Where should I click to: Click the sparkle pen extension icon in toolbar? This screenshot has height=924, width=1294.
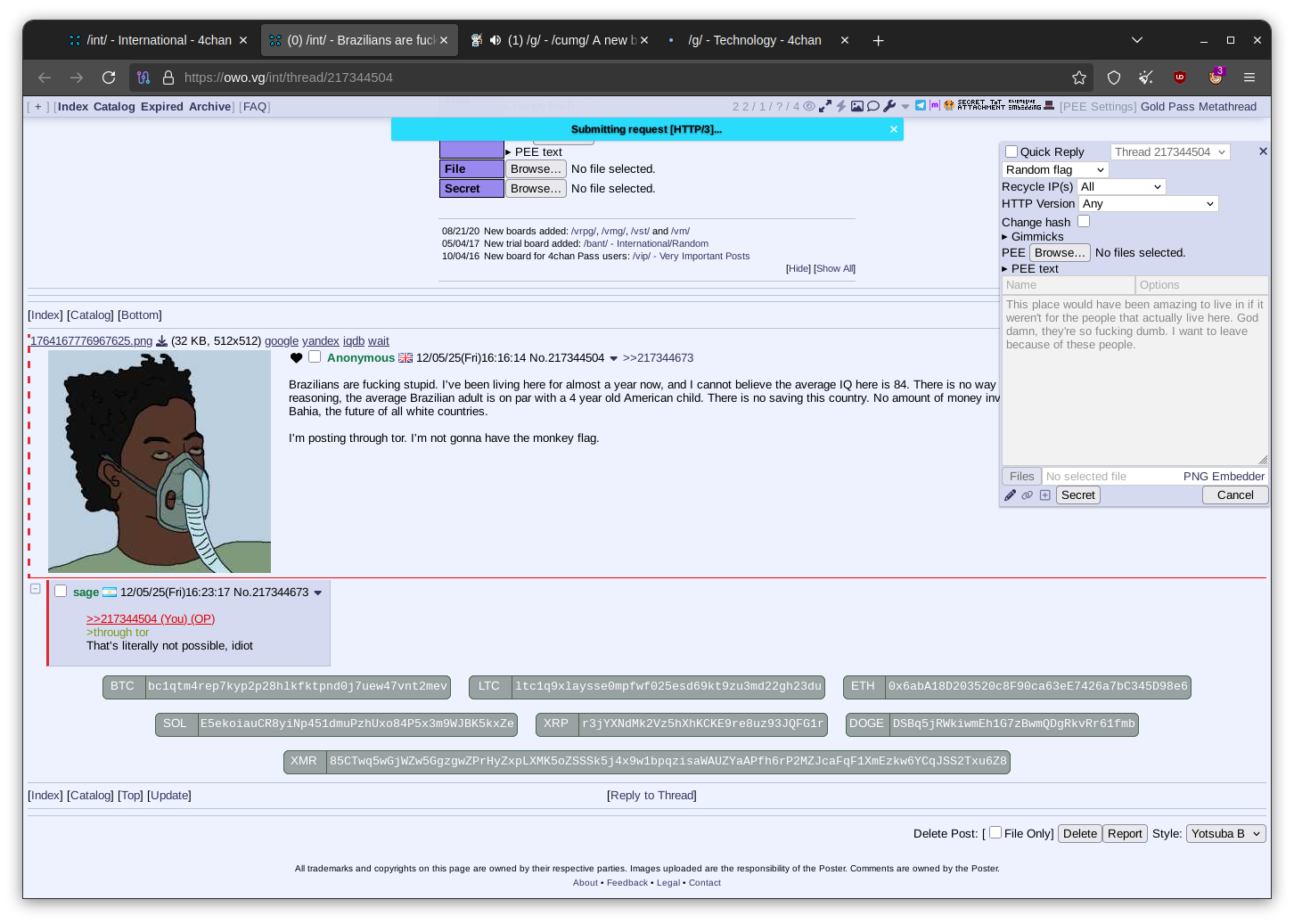1146,78
